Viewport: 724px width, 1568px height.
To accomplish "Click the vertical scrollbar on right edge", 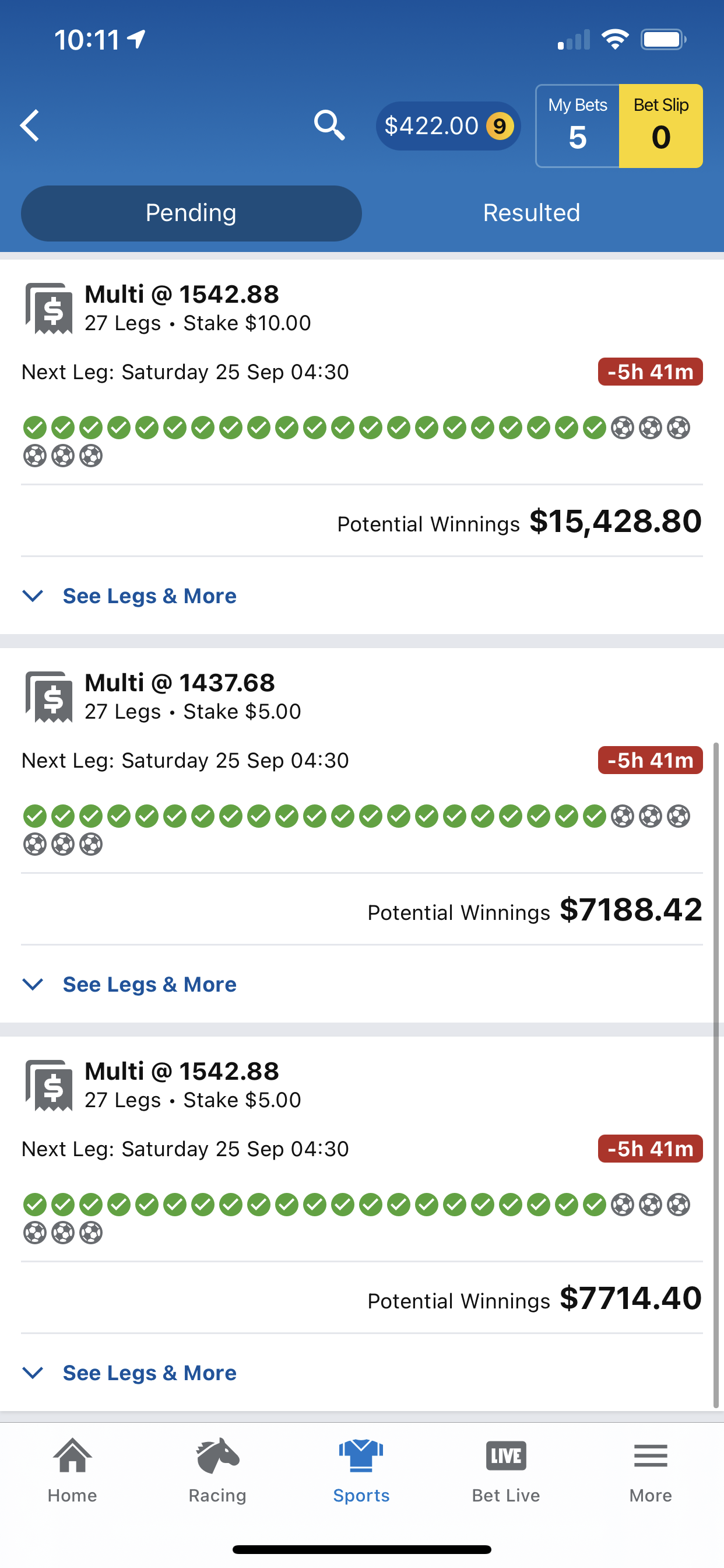I will (x=715, y=1074).
